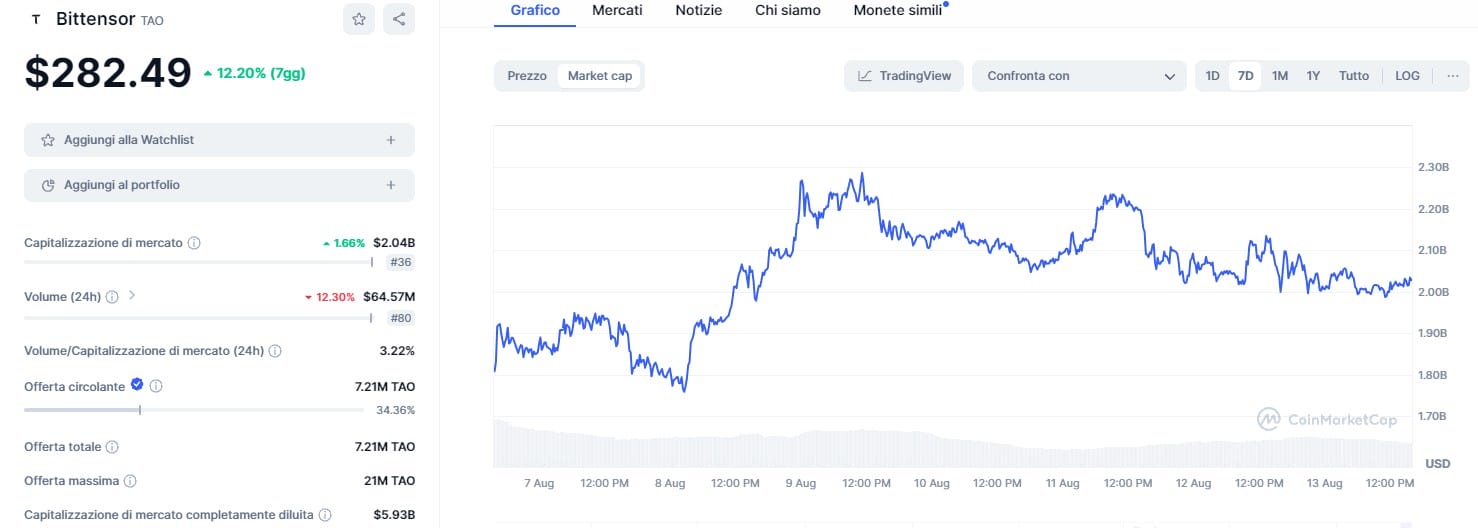Open the Confronta con dropdown
Viewport: 1478px width, 528px height.
(x=1079, y=76)
